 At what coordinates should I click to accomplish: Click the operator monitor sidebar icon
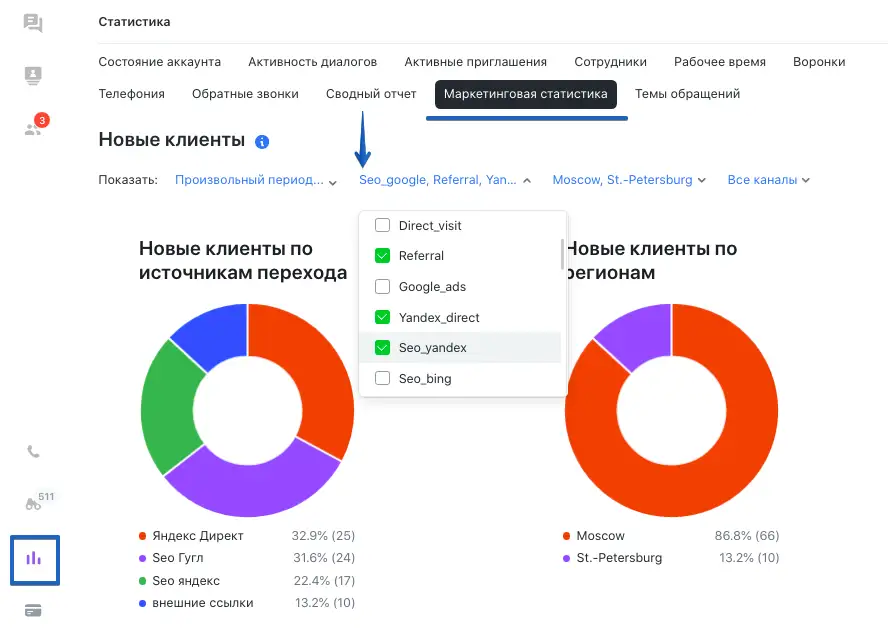[33, 76]
